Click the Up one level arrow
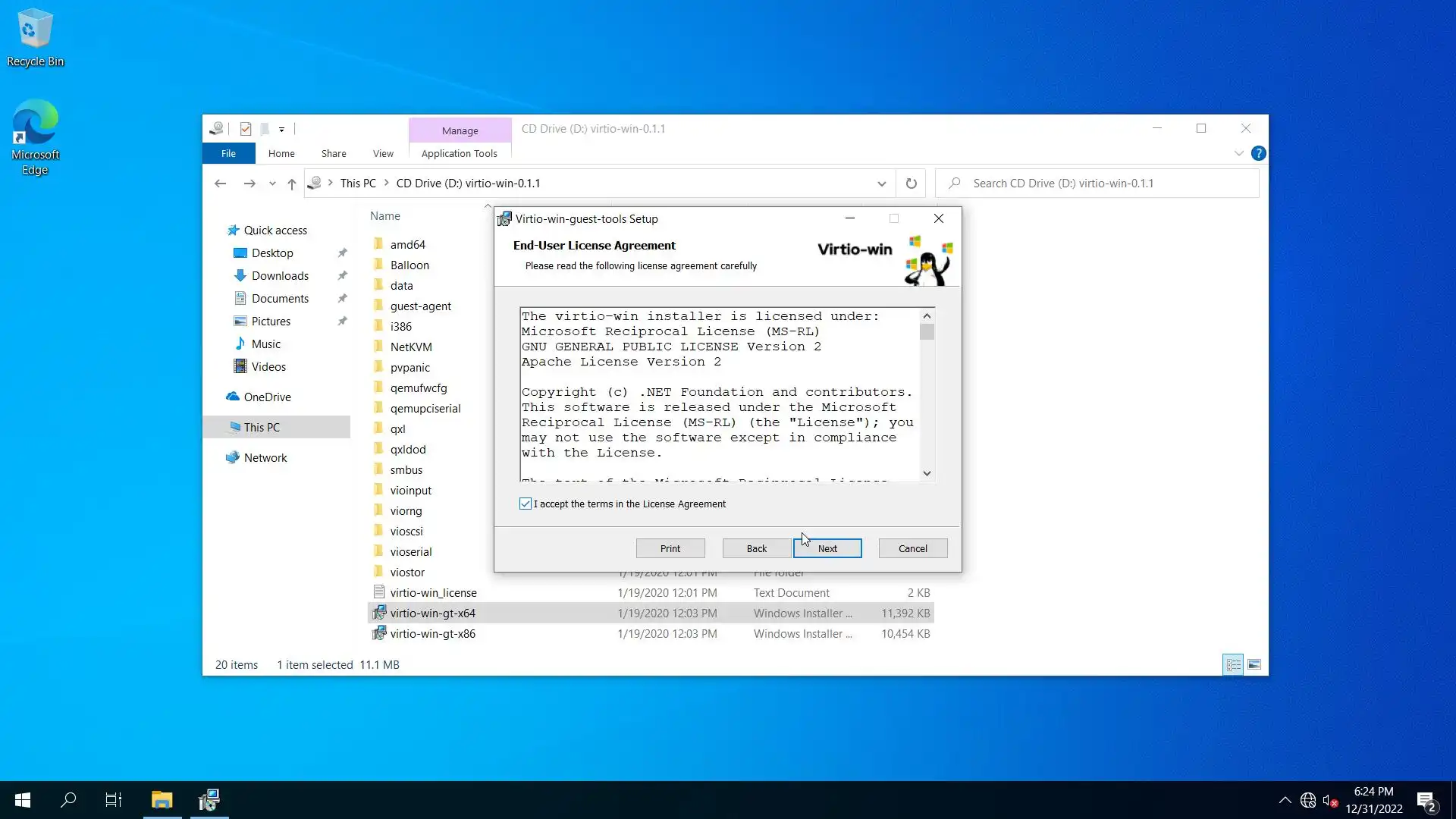 click(291, 184)
